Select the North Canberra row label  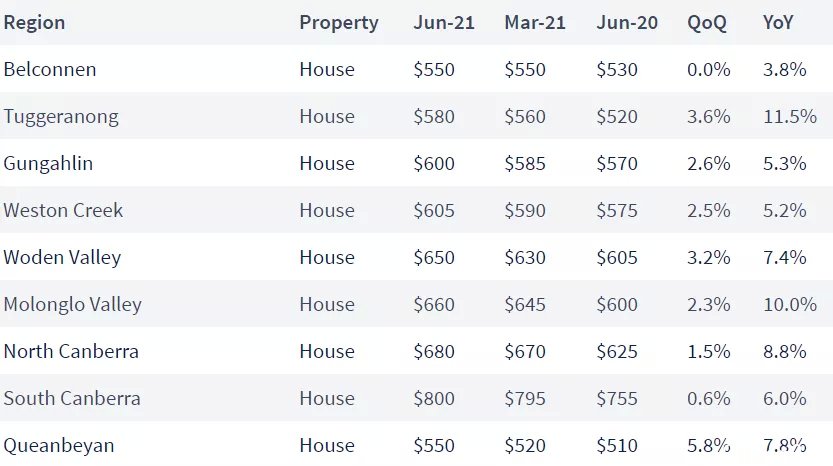click(x=71, y=351)
